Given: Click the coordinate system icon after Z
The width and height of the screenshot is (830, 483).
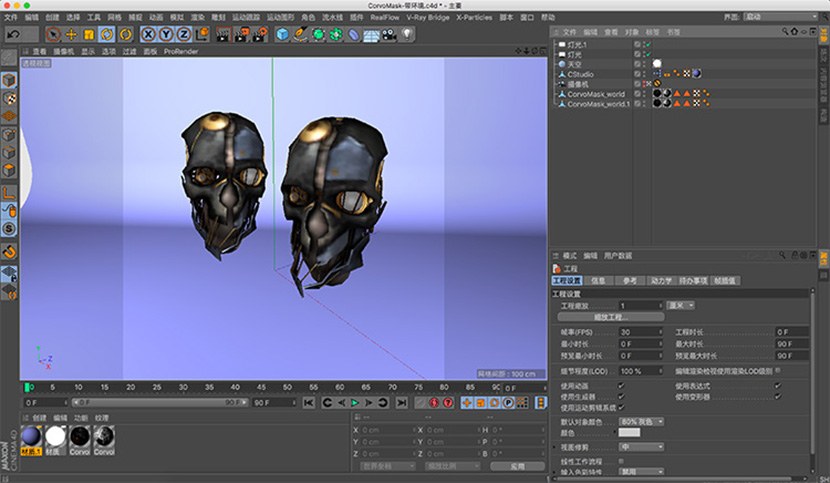Looking at the screenshot, I should tap(202, 34).
